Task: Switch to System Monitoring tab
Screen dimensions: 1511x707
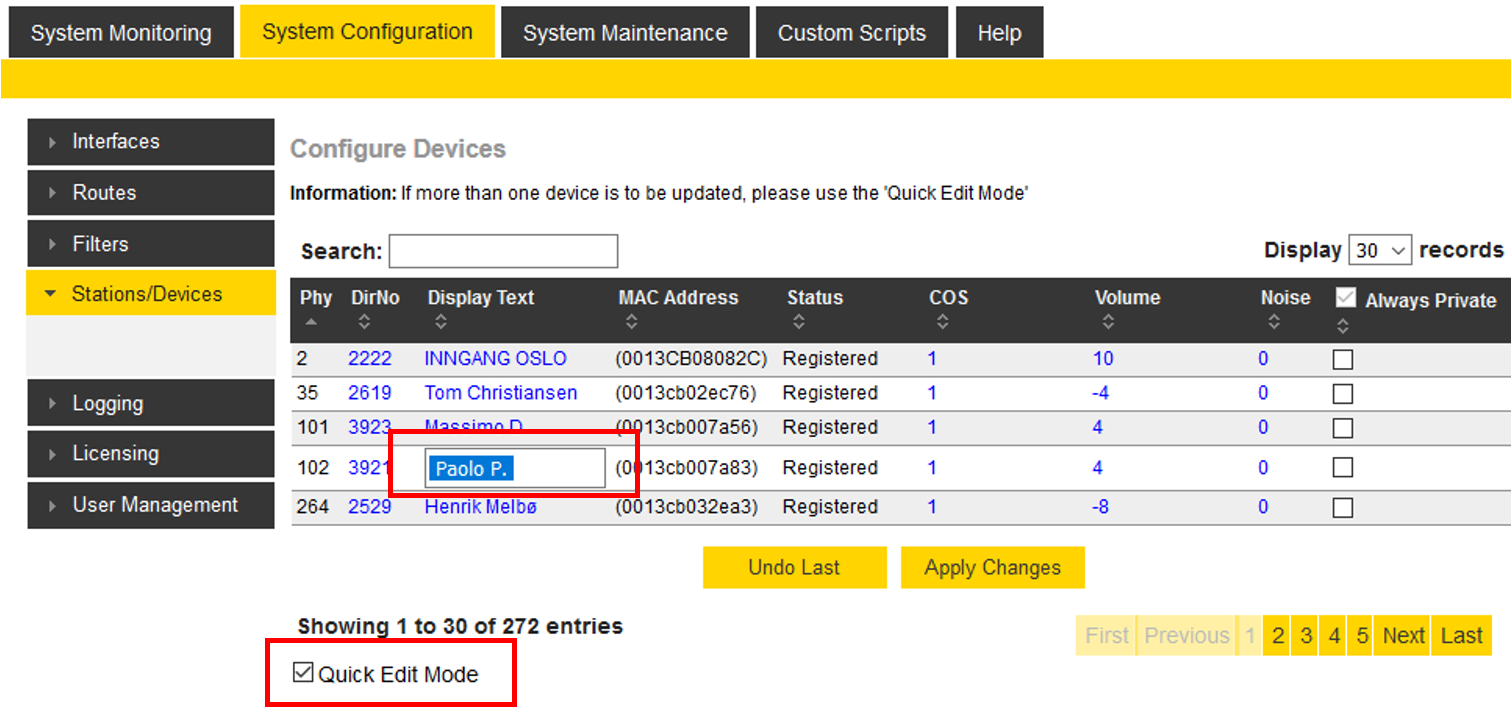Action: click(x=121, y=33)
